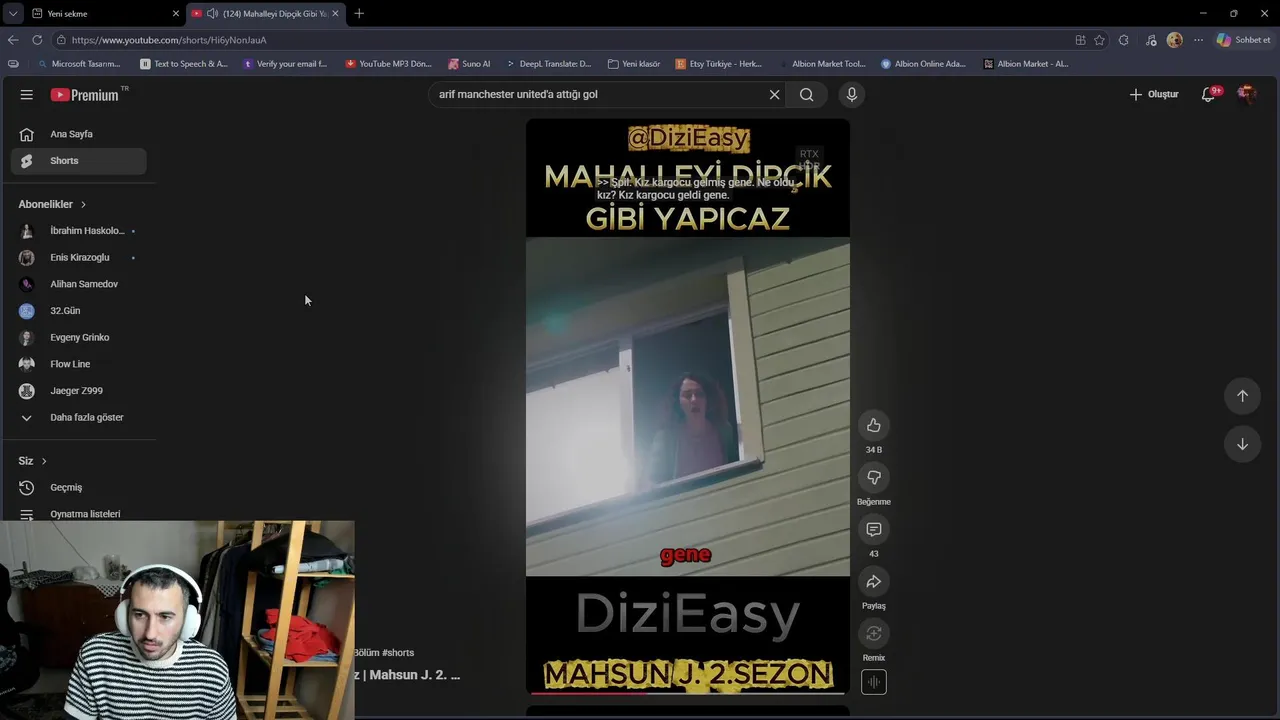1280x720 pixels.
Task: Open browser settings three-dots menu
Action: point(1198,40)
